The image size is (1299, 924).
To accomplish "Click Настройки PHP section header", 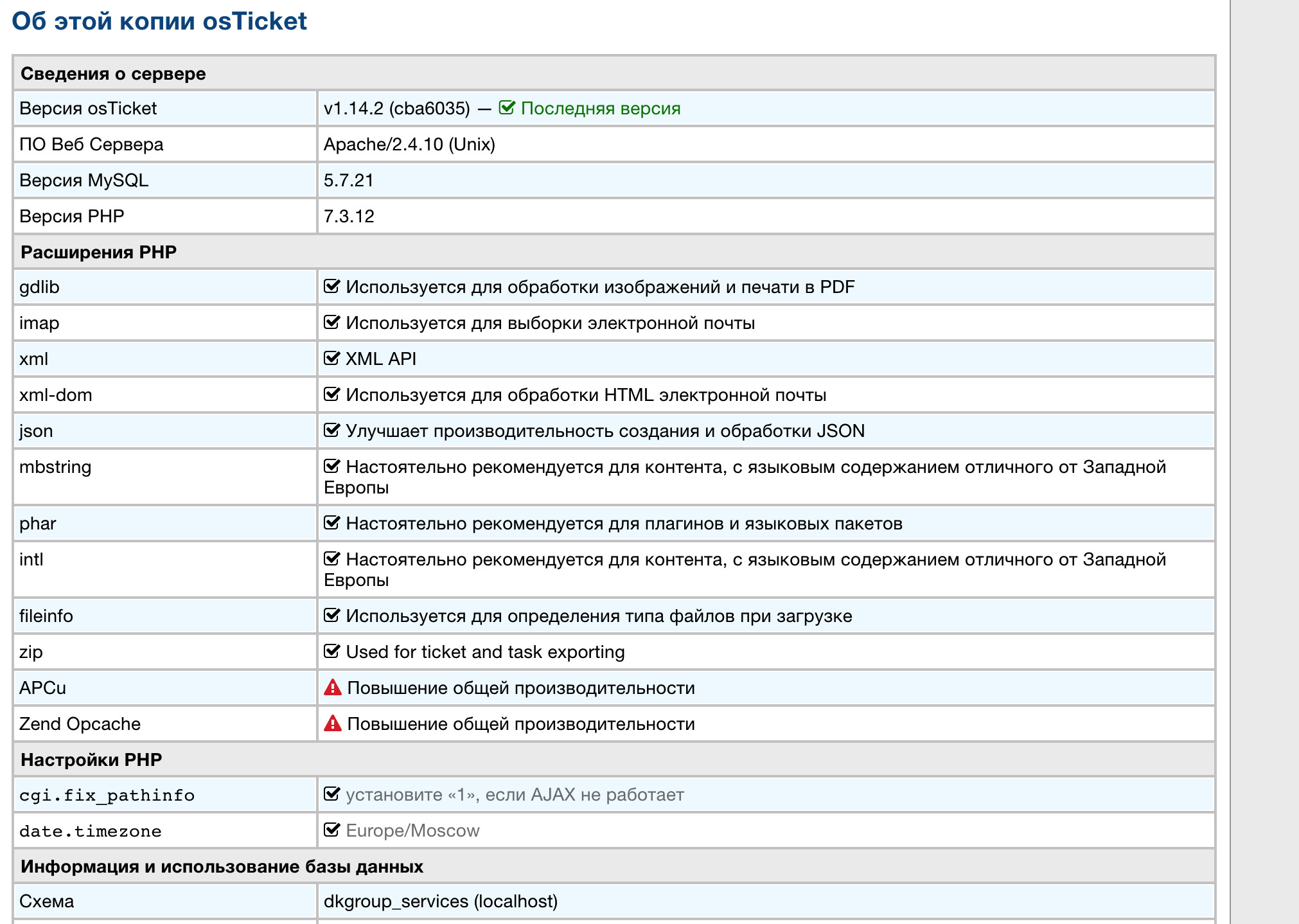I will click(91, 760).
